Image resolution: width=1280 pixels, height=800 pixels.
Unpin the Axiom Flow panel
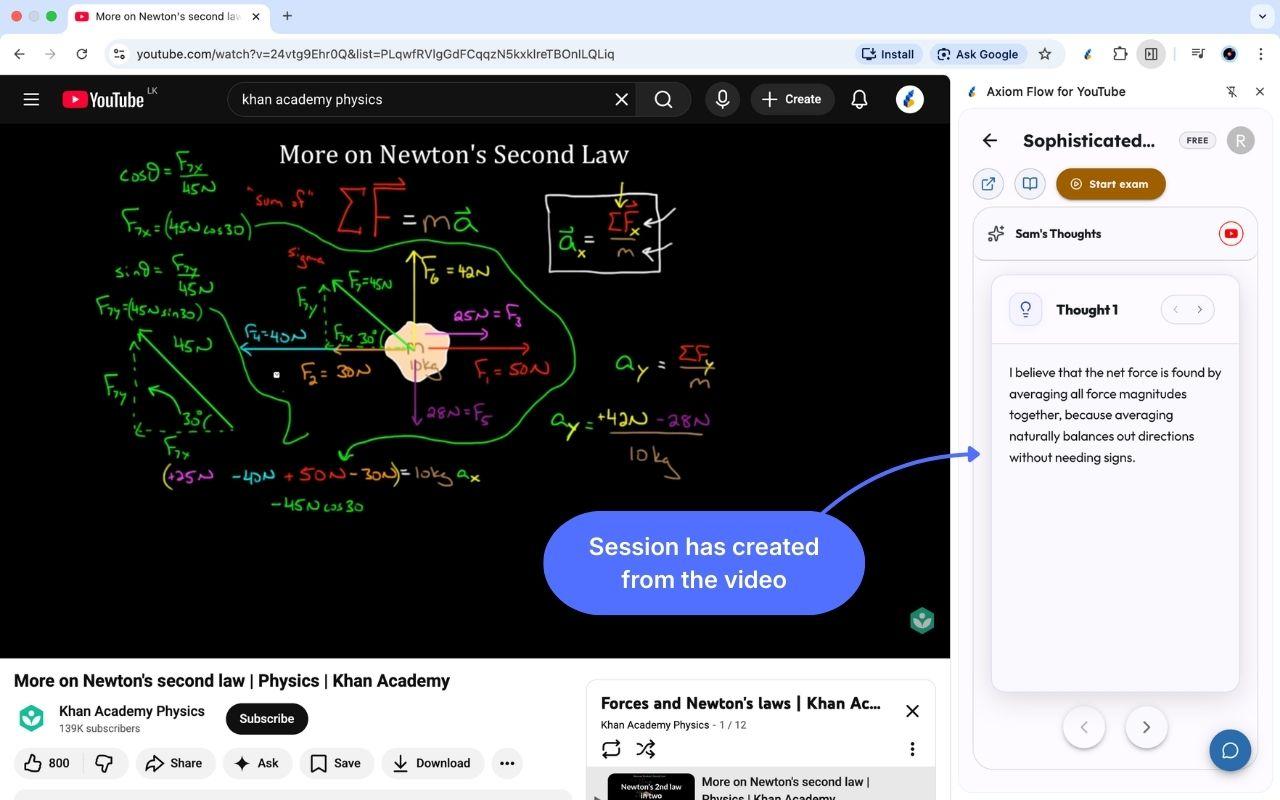point(1231,91)
